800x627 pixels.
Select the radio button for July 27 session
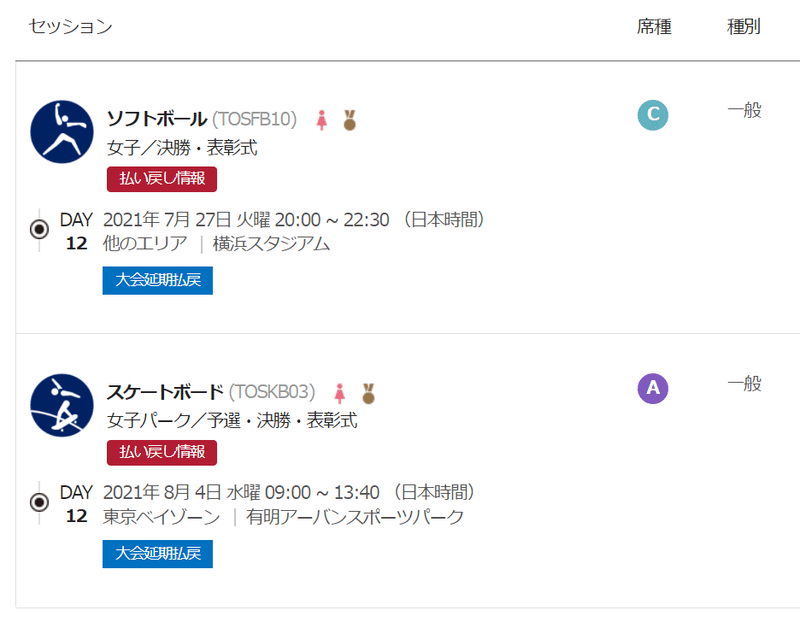39,230
